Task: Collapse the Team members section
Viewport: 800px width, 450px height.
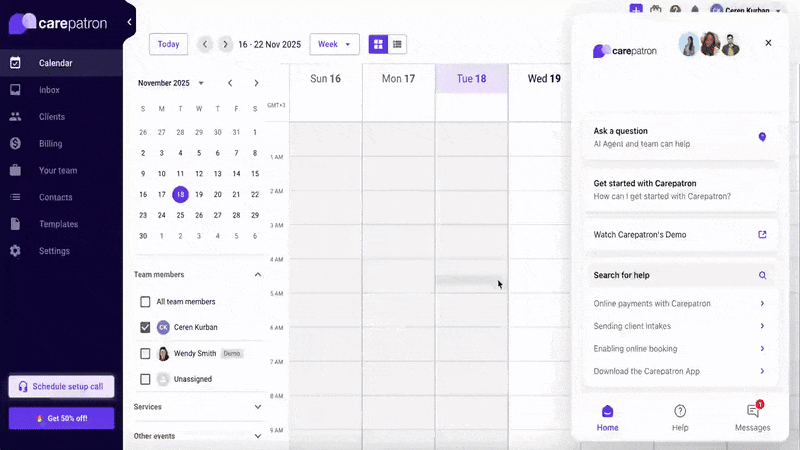Action: (x=258, y=274)
